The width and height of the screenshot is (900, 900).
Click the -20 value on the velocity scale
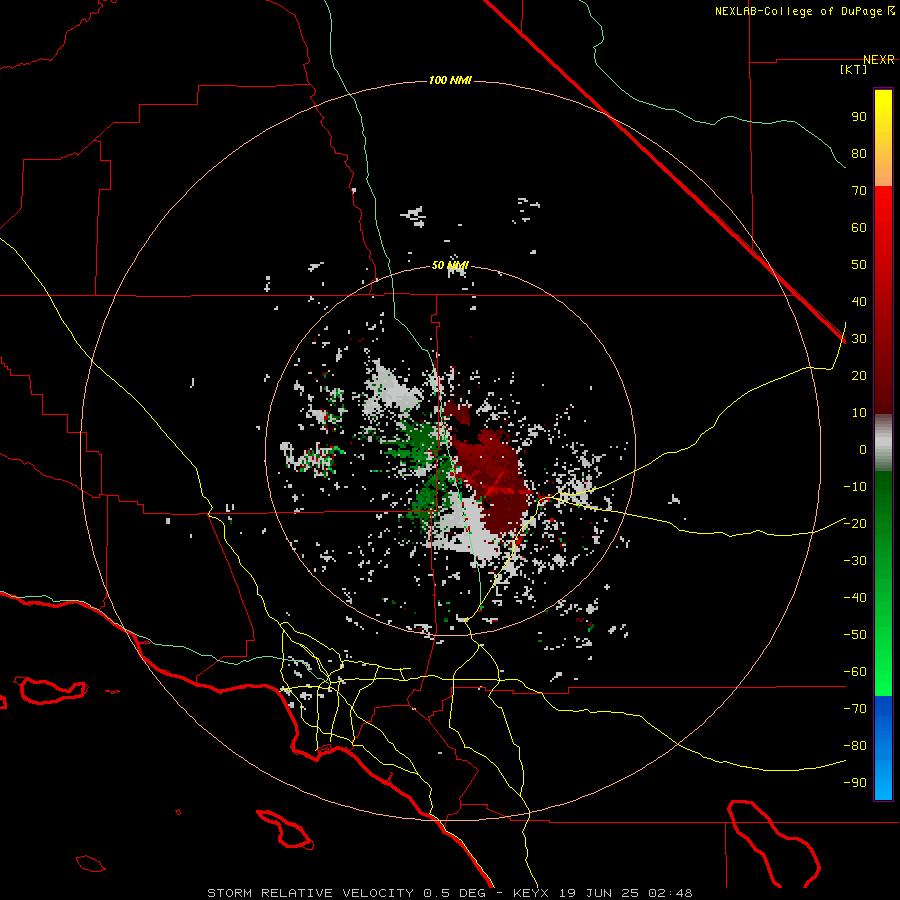click(x=855, y=523)
